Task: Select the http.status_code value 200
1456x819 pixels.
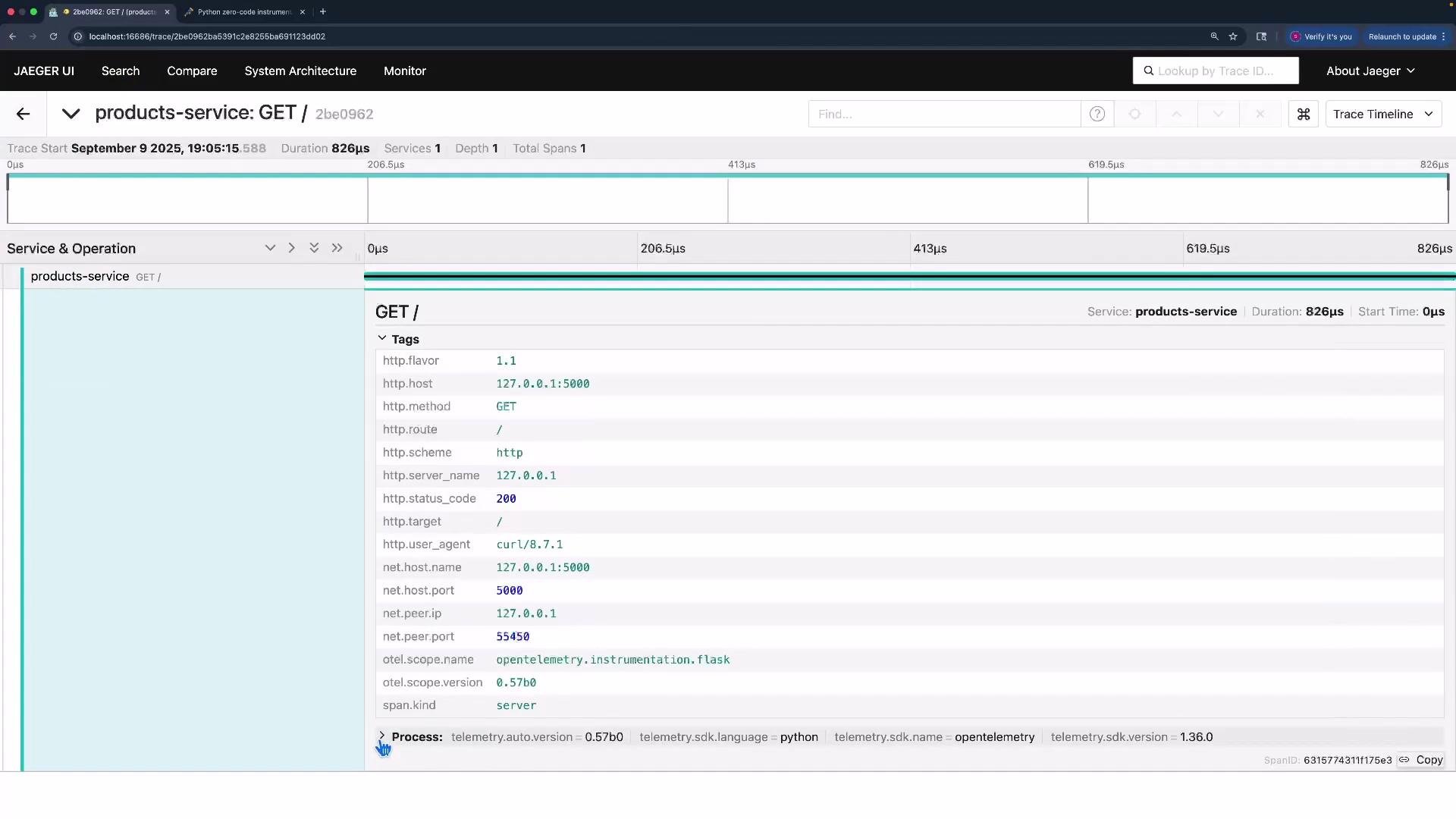Action: (506, 499)
